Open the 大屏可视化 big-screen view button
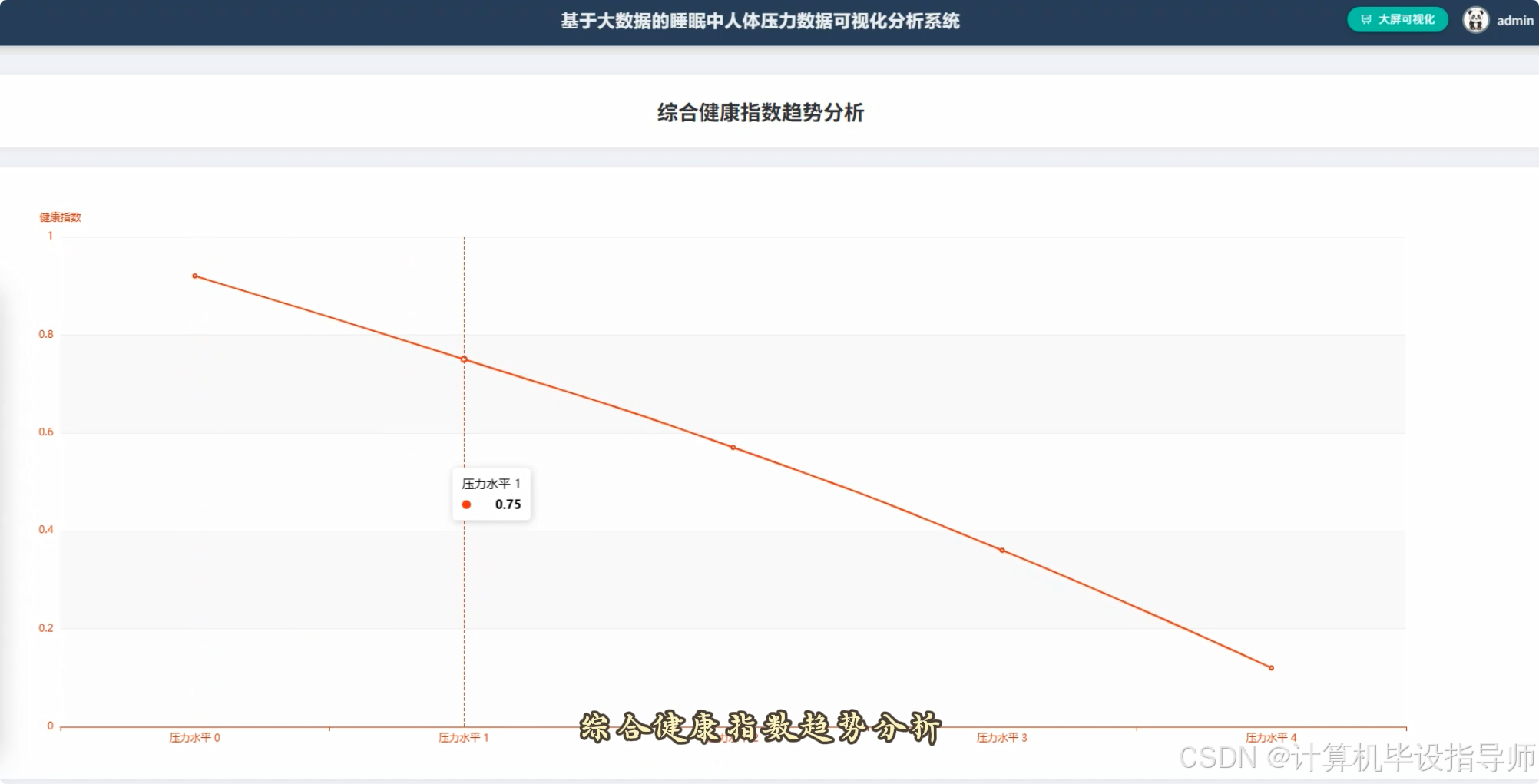The height and width of the screenshot is (784, 1539). pos(1397,20)
